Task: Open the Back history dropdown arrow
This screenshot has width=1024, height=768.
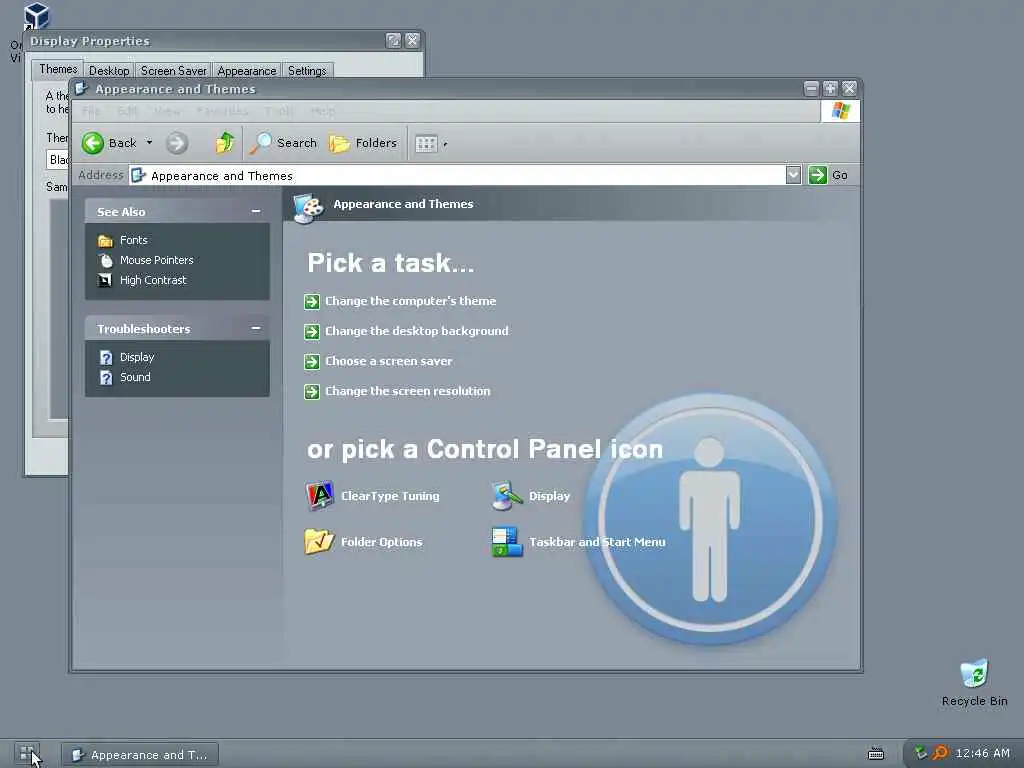Action: pyautogui.click(x=149, y=142)
